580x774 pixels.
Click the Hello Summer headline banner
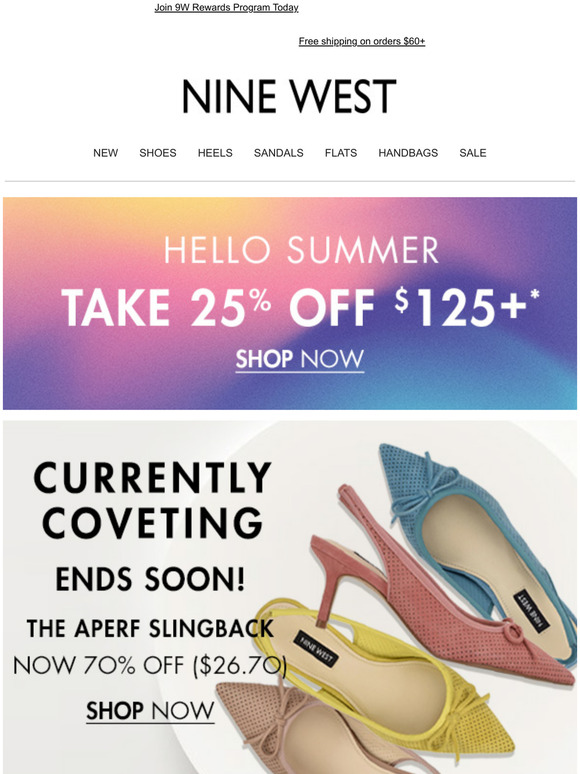point(301,250)
